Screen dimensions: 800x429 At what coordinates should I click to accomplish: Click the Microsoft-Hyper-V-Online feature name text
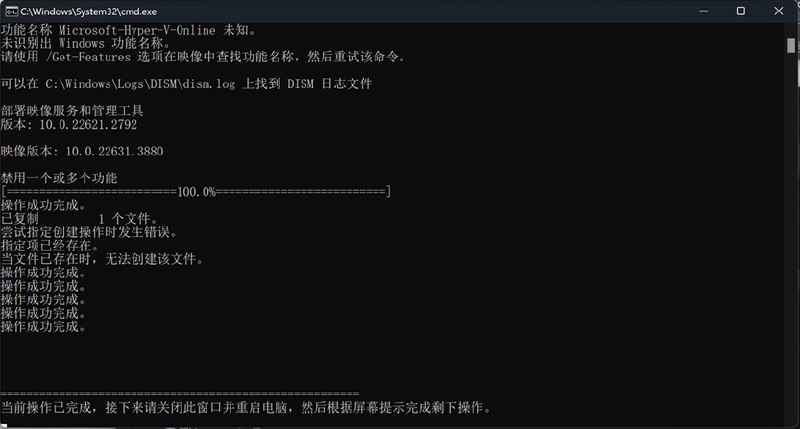pyautogui.click(x=137, y=30)
